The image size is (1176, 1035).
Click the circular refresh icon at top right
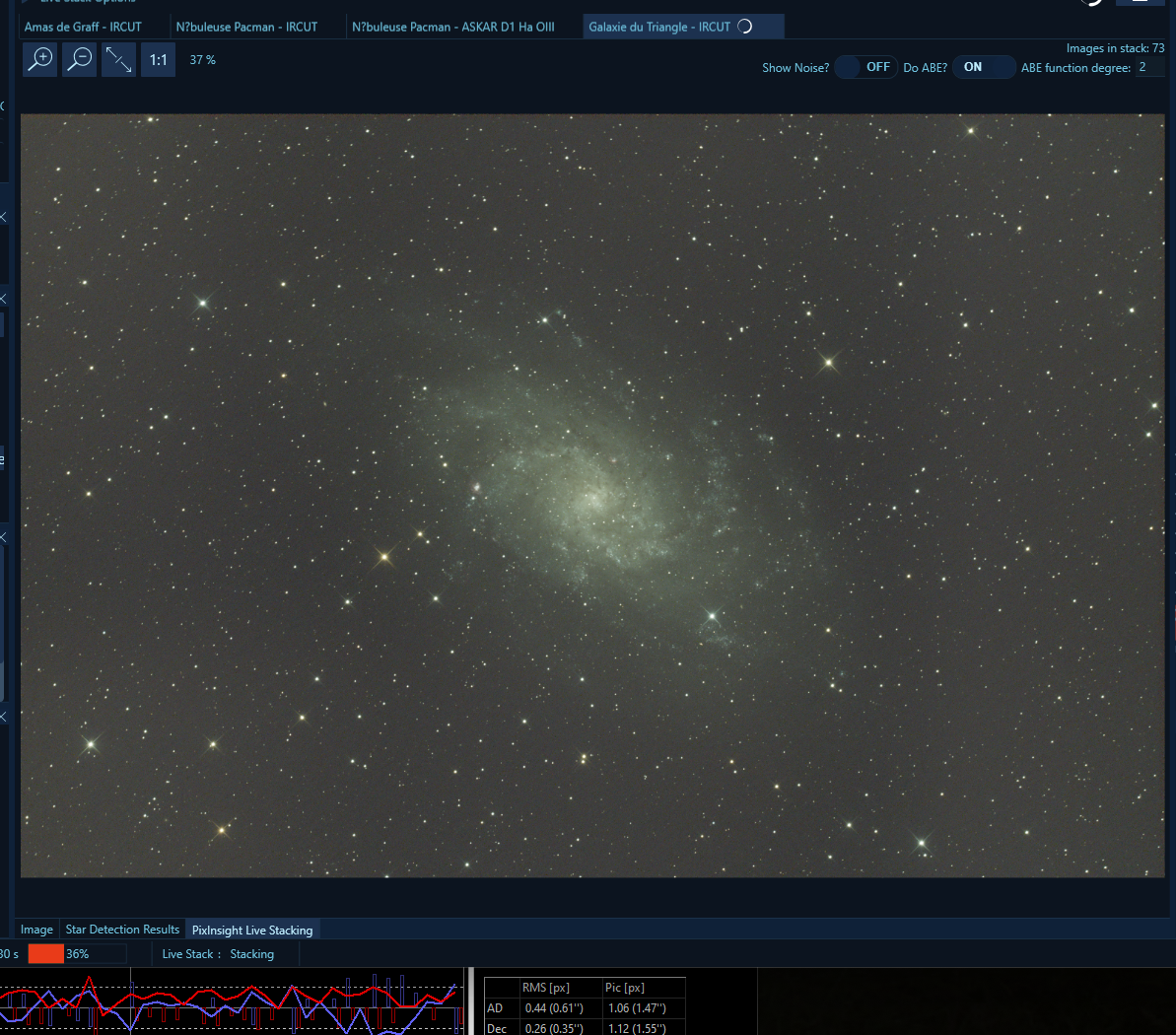click(1092, 4)
